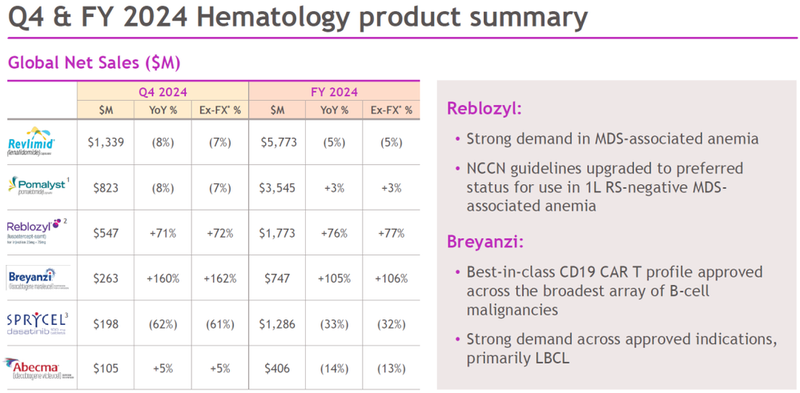Image resolution: width=800 pixels, height=393 pixels.
Task: Select the FY 2024 column header
Action: (x=334, y=92)
